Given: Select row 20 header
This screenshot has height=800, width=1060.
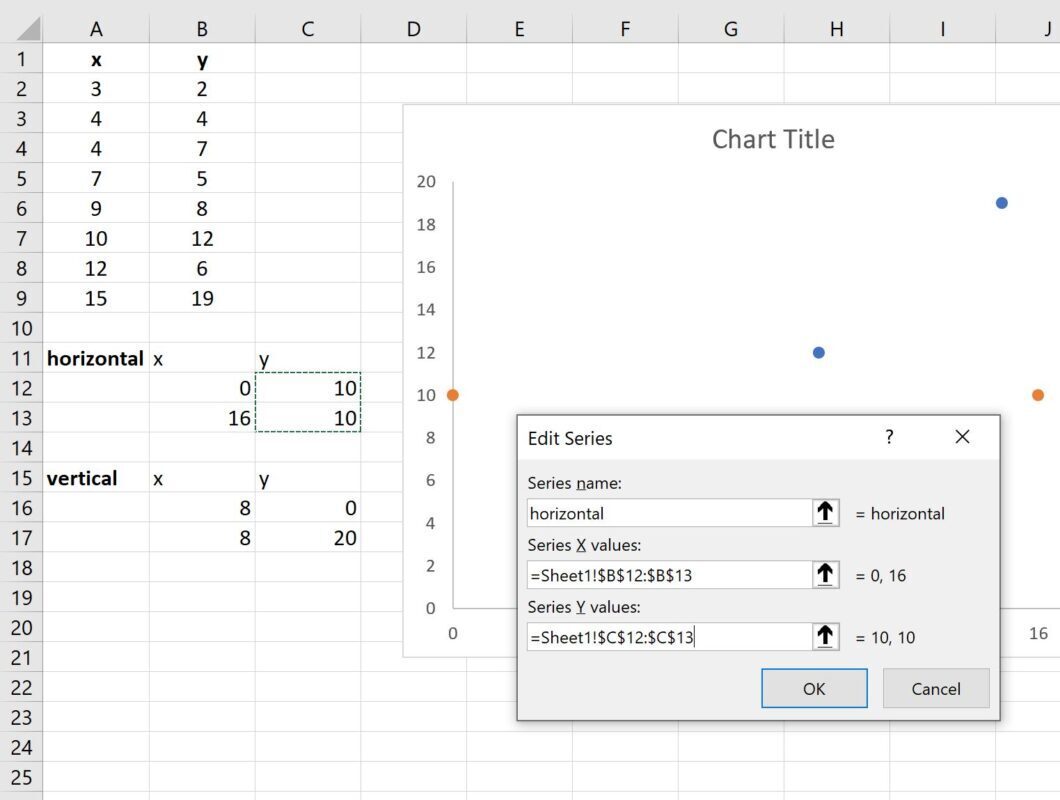Looking at the screenshot, I should [x=21, y=628].
